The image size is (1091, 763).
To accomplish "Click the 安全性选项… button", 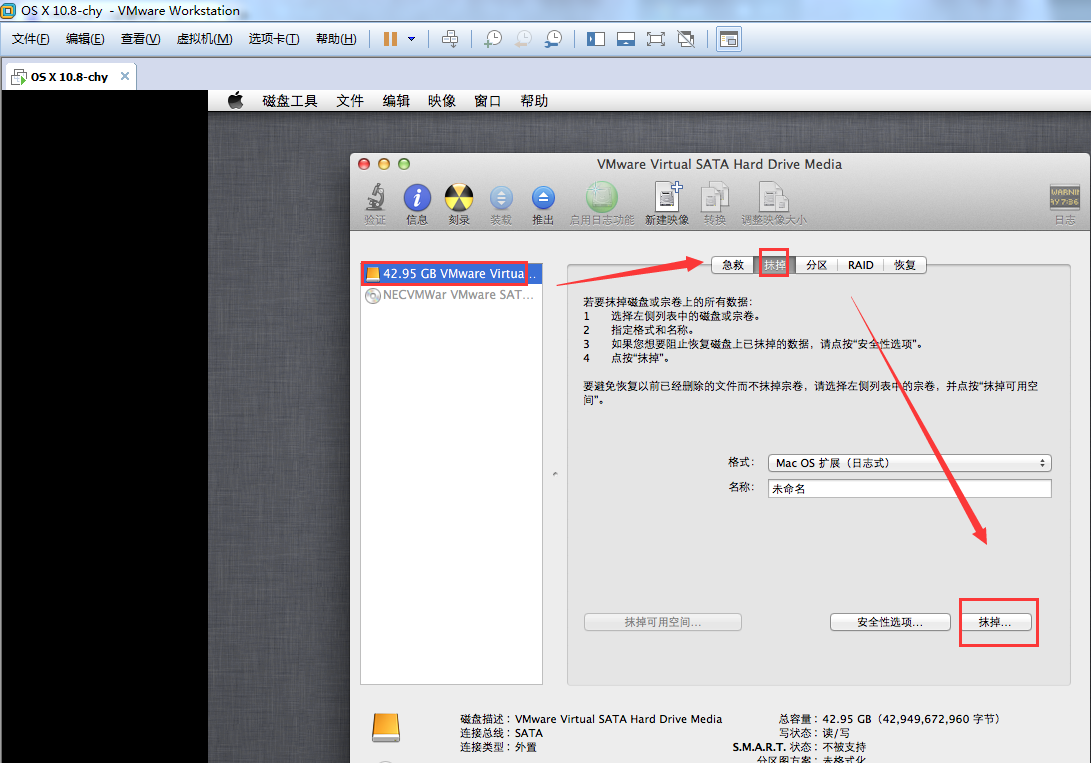I will [890, 622].
